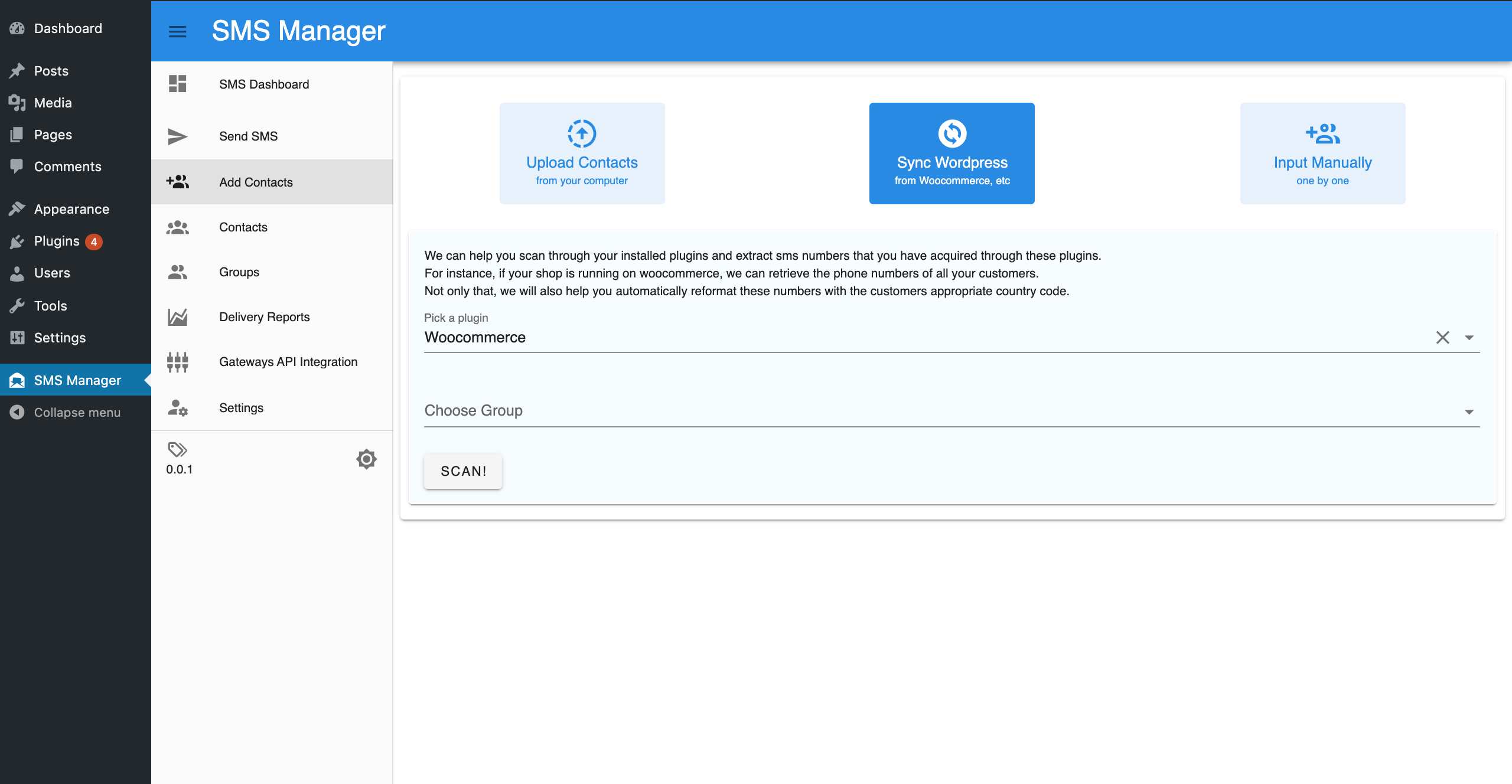Click the Pages icon in WordPress menu
The image size is (1512, 784).
pyautogui.click(x=17, y=135)
